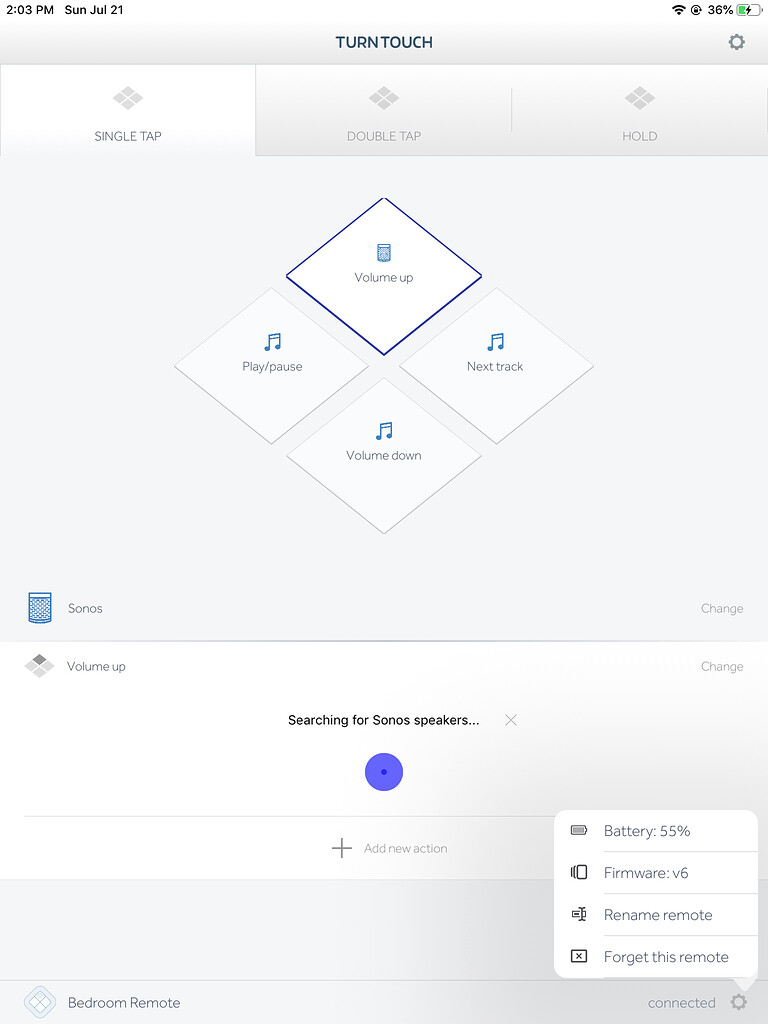Click the Sonos speaker icon in the app row
The width and height of the screenshot is (768, 1024).
(40, 607)
